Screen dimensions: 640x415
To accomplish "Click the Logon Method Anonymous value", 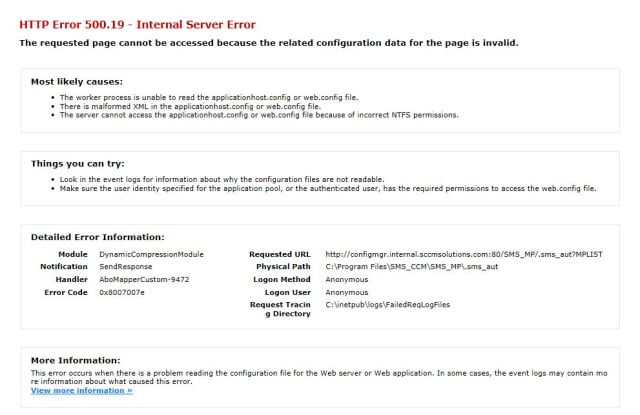I will point(347,279).
